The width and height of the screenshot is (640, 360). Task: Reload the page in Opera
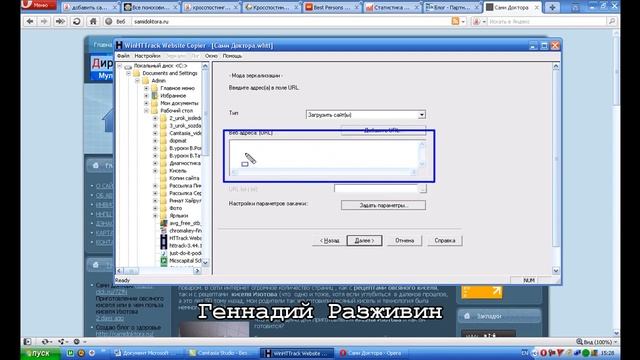click(76, 21)
